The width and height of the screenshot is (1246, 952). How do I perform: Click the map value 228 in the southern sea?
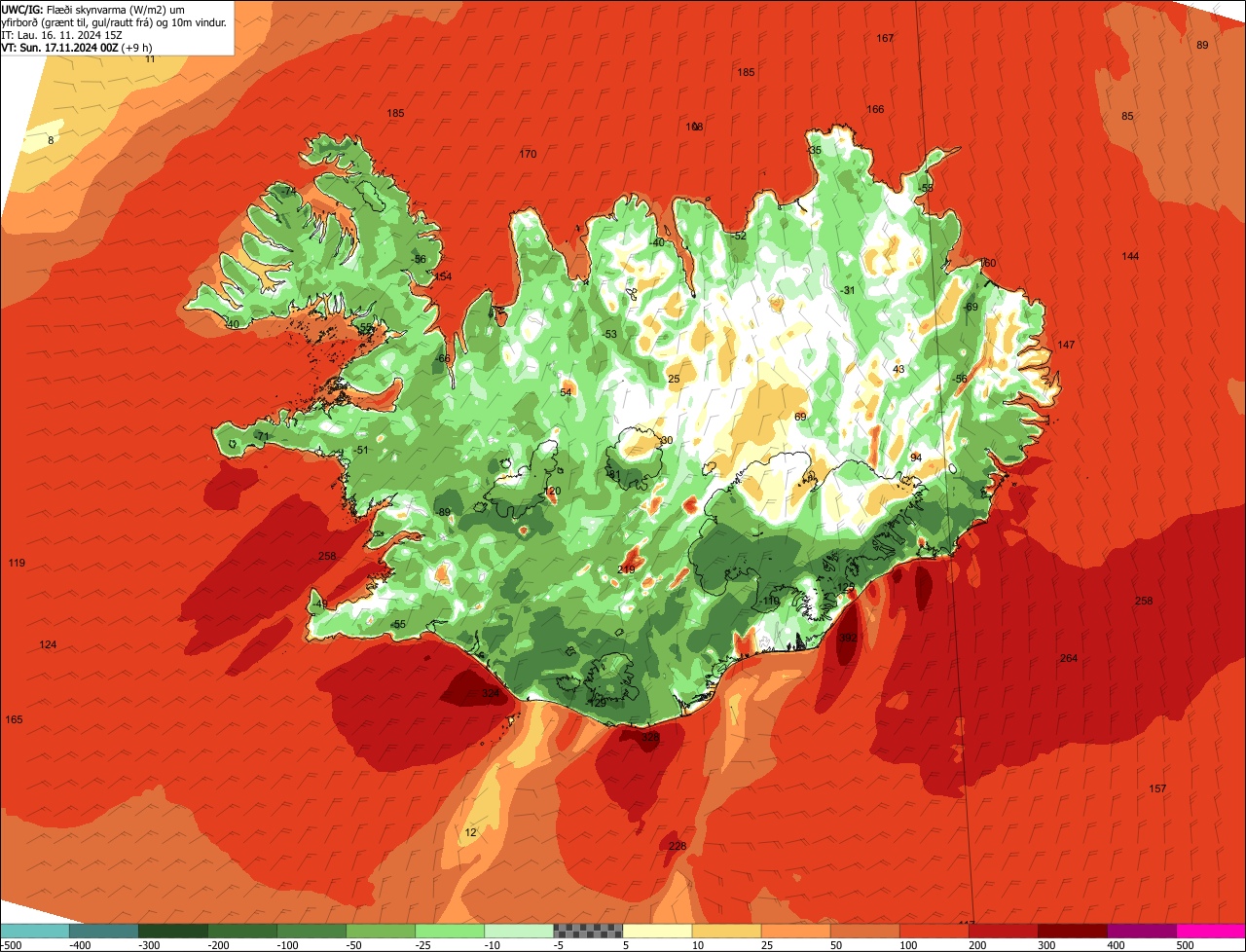click(x=678, y=846)
